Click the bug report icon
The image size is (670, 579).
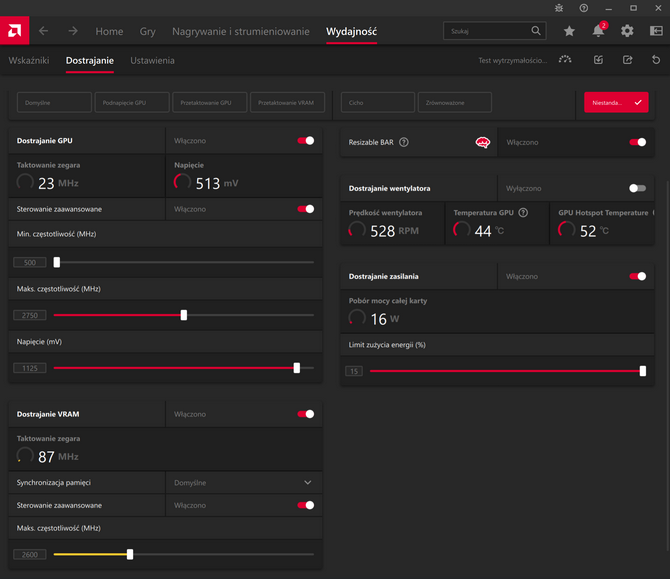point(559,8)
